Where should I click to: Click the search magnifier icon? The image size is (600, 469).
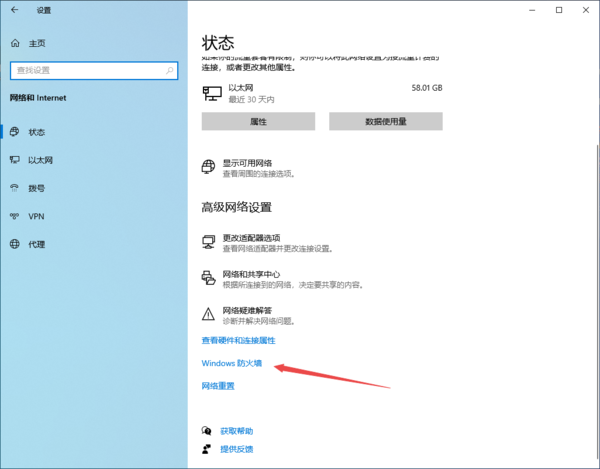(x=170, y=70)
